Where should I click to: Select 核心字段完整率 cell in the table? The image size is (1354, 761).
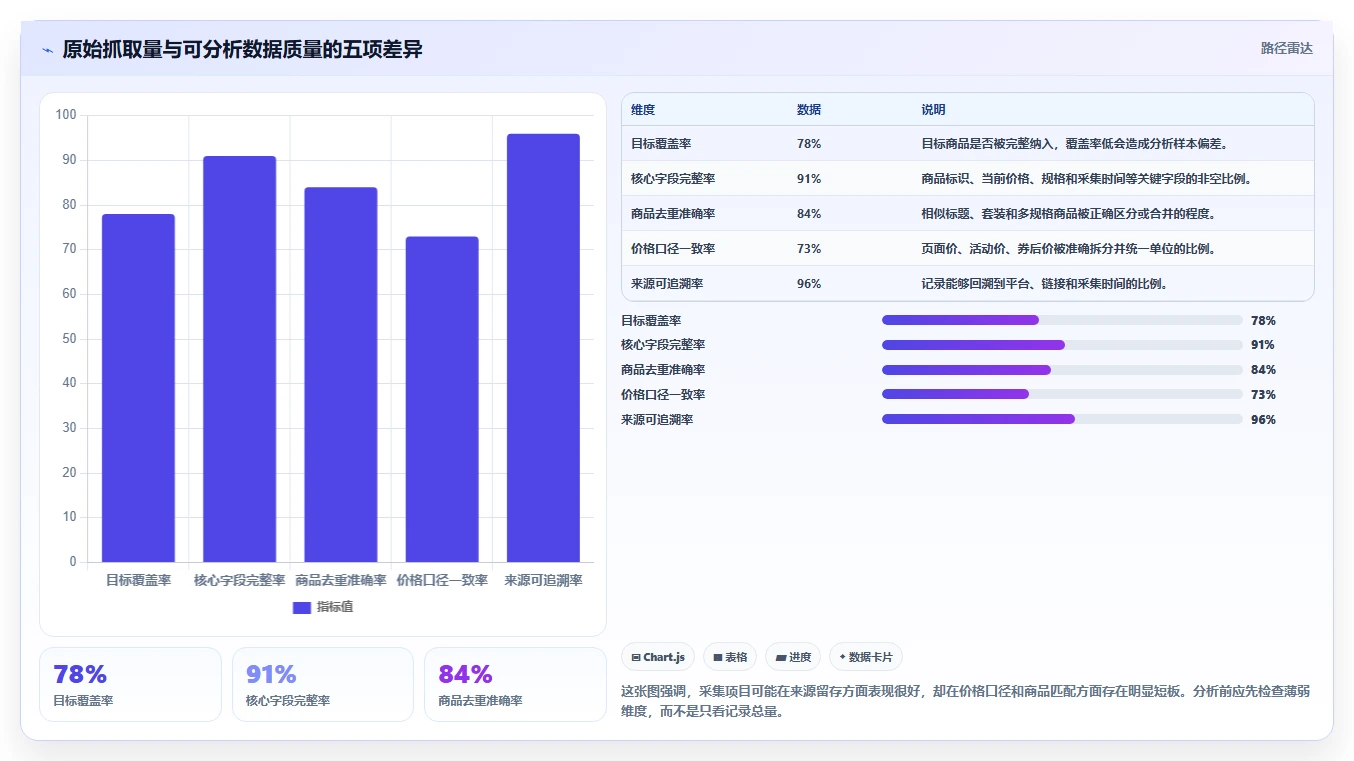click(x=673, y=179)
